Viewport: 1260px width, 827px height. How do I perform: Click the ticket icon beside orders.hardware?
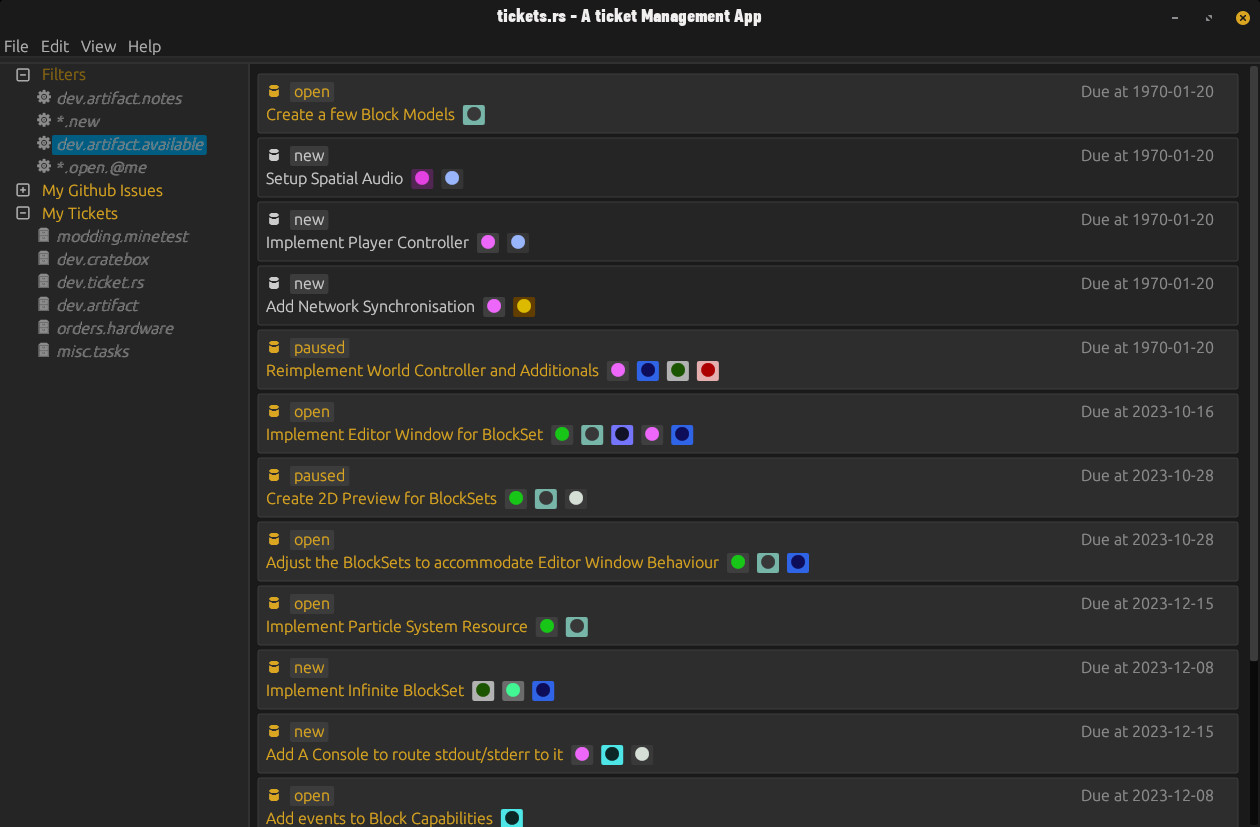(x=42, y=328)
